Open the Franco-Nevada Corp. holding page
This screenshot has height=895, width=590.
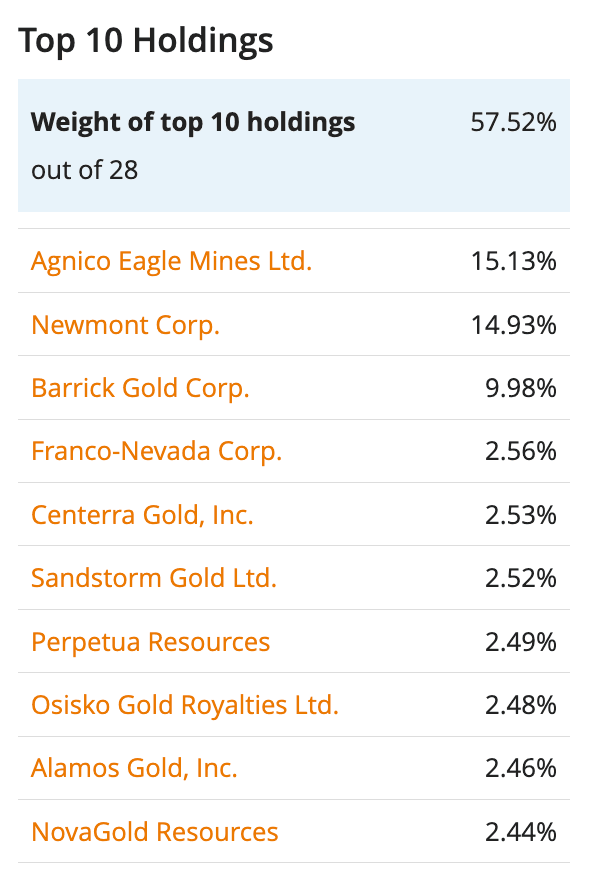coord(156,451)
